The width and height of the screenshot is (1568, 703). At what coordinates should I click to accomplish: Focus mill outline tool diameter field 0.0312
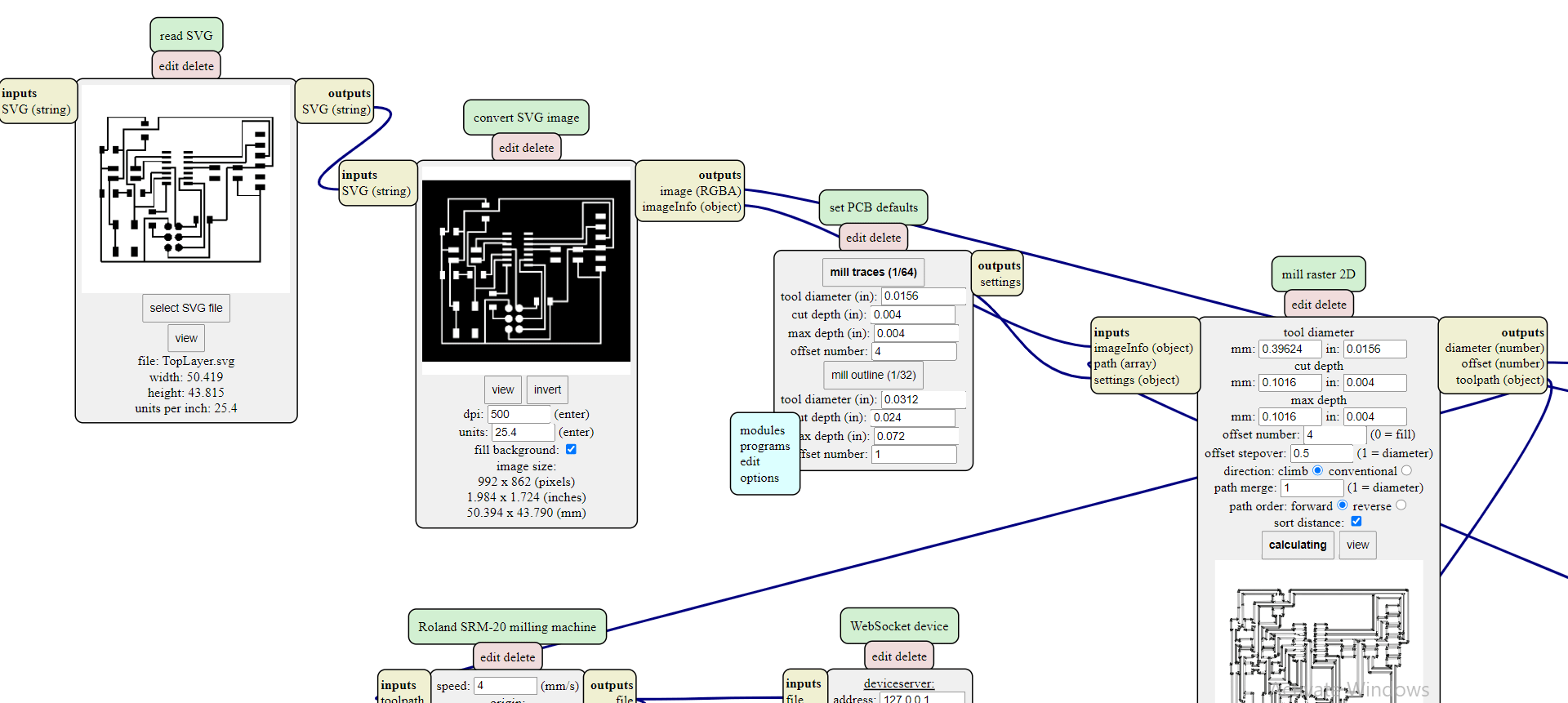tap(924, 399)
